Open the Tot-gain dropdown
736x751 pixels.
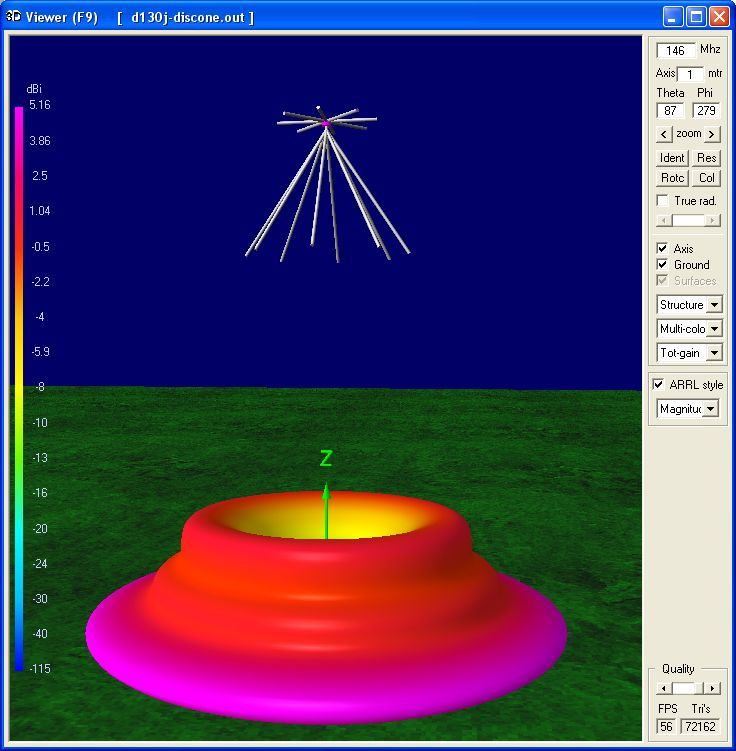pos(714,353)
